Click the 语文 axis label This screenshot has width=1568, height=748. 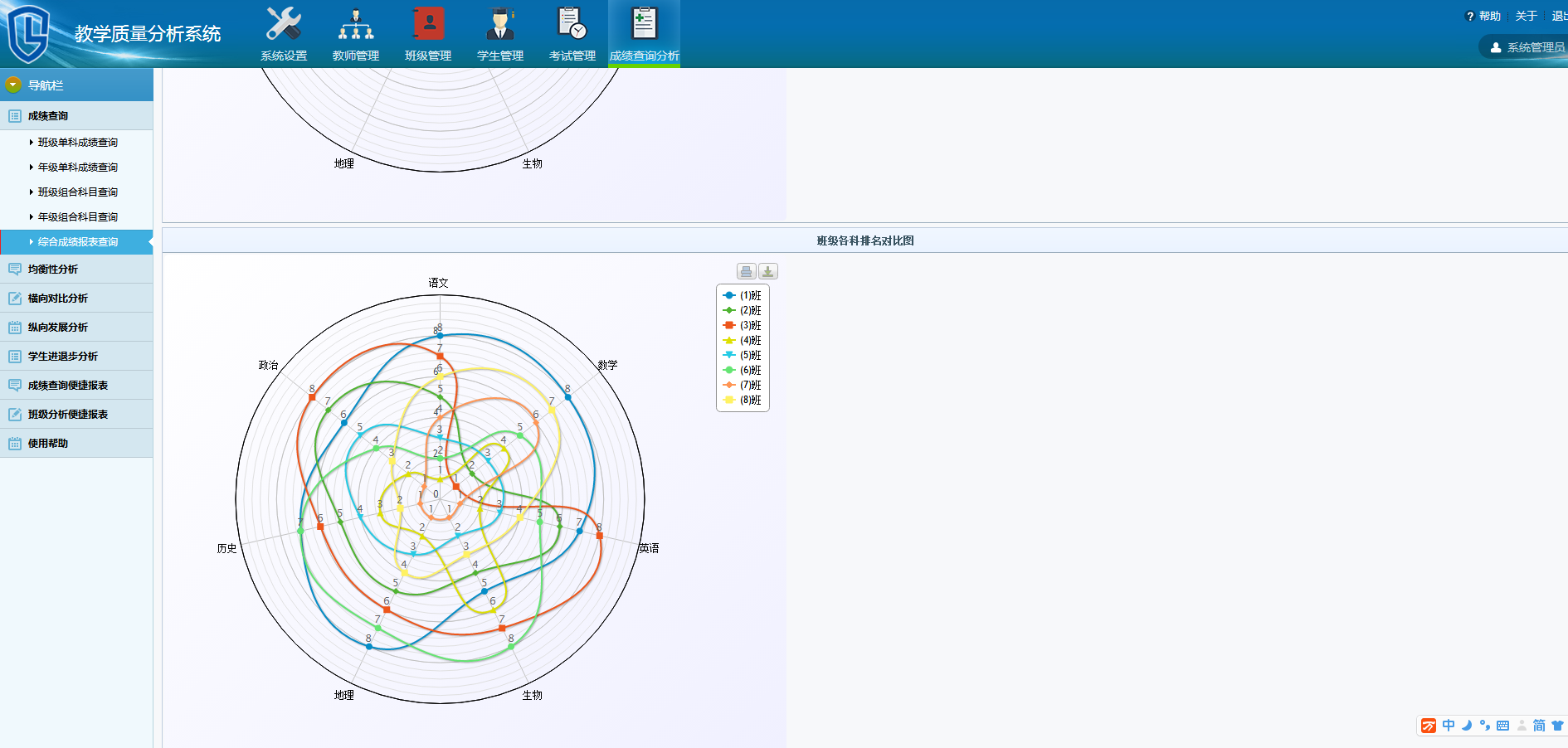pos(439,283)
